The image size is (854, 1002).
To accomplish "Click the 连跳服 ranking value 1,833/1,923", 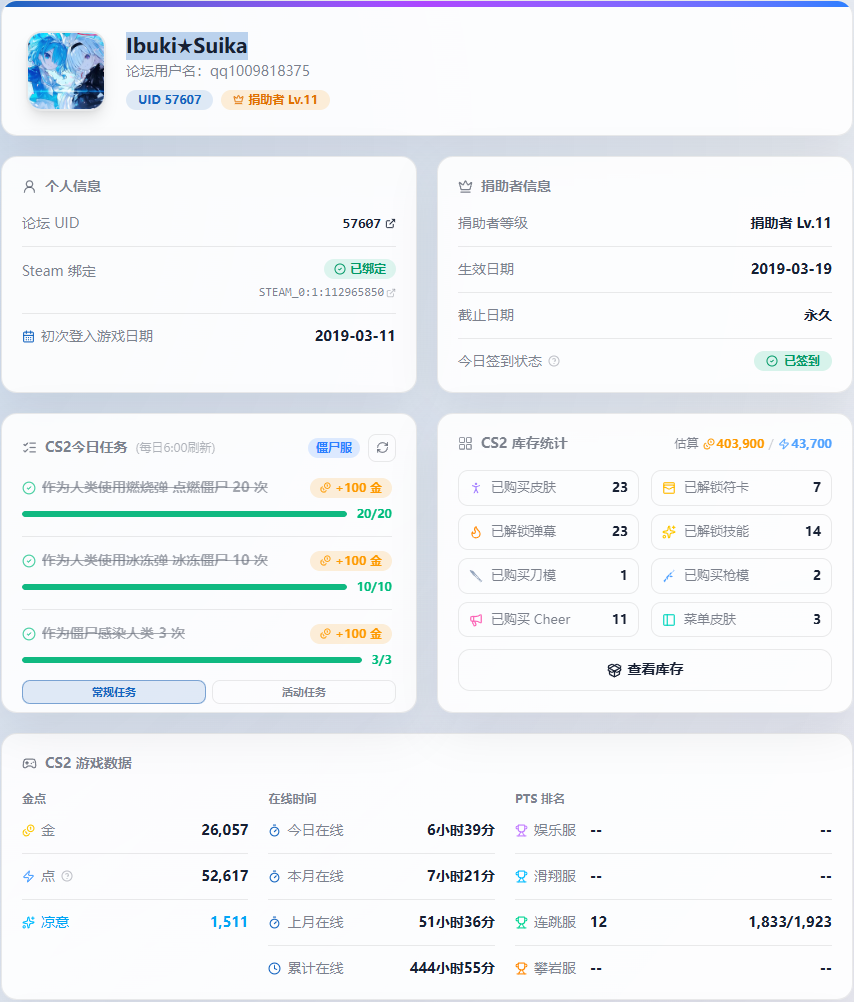I will [790, 922].
